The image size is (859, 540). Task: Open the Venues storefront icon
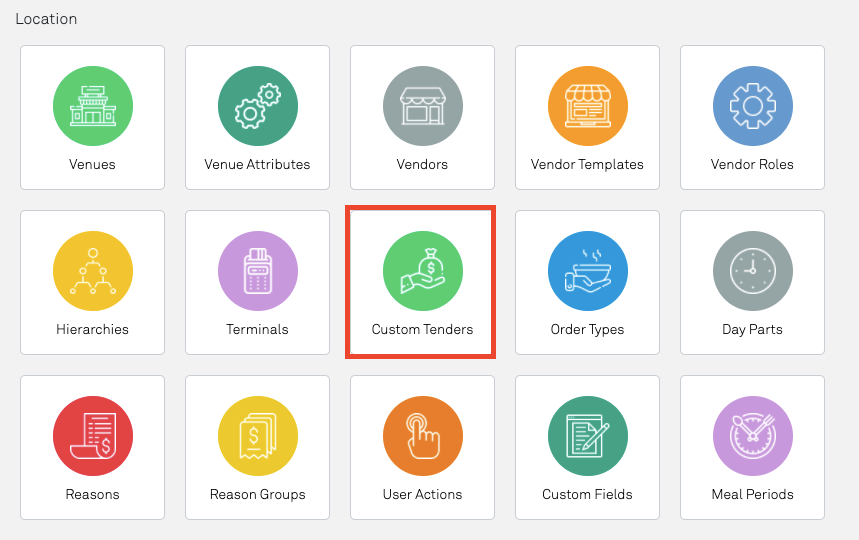point(92,106)
